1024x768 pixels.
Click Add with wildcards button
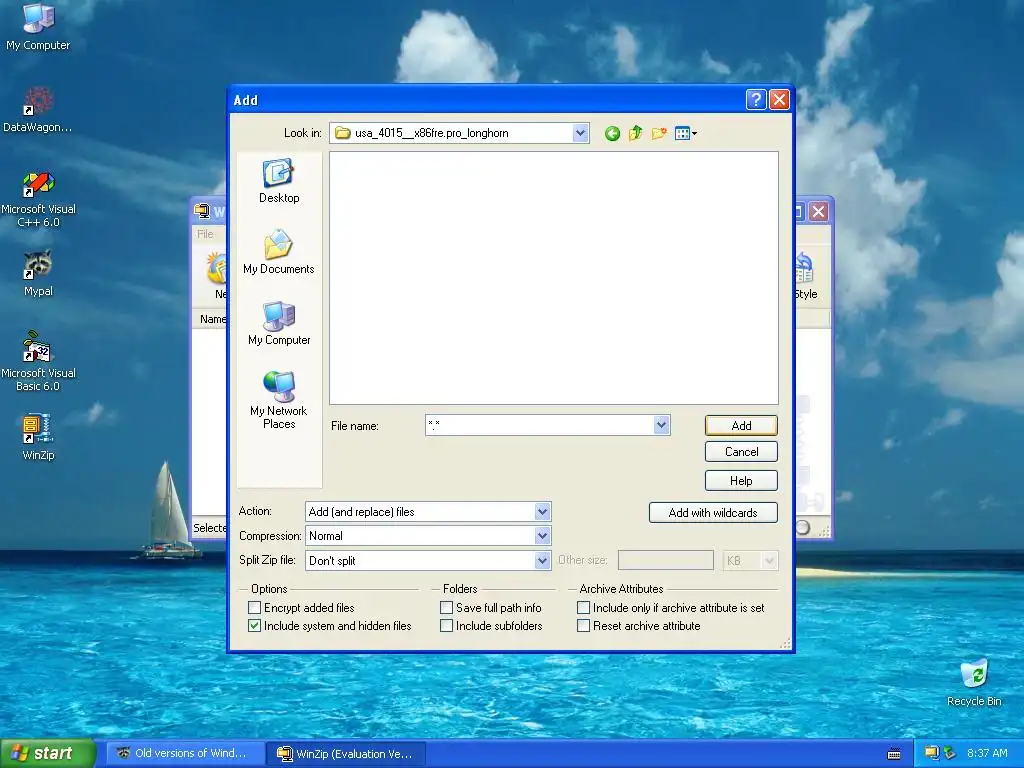pos(713,513)
